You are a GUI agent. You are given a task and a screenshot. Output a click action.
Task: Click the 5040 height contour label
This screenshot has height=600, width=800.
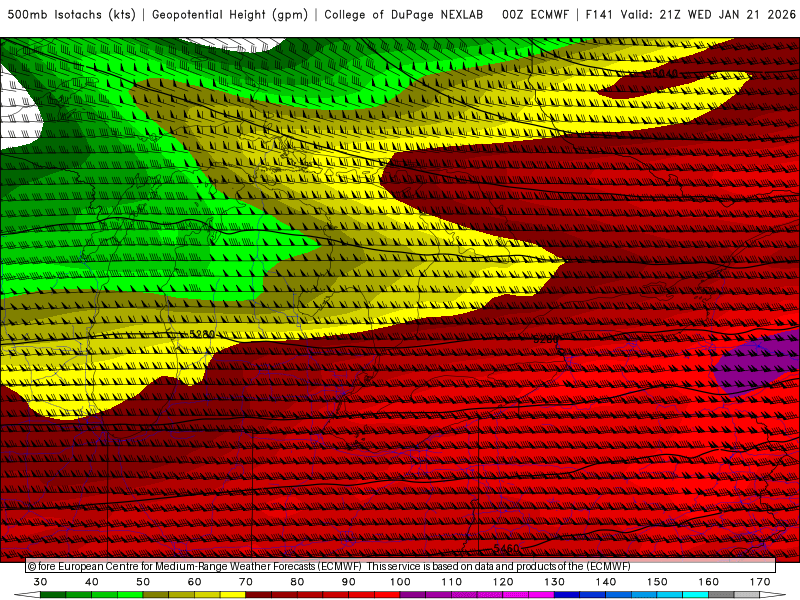click(x=666, y=73)
